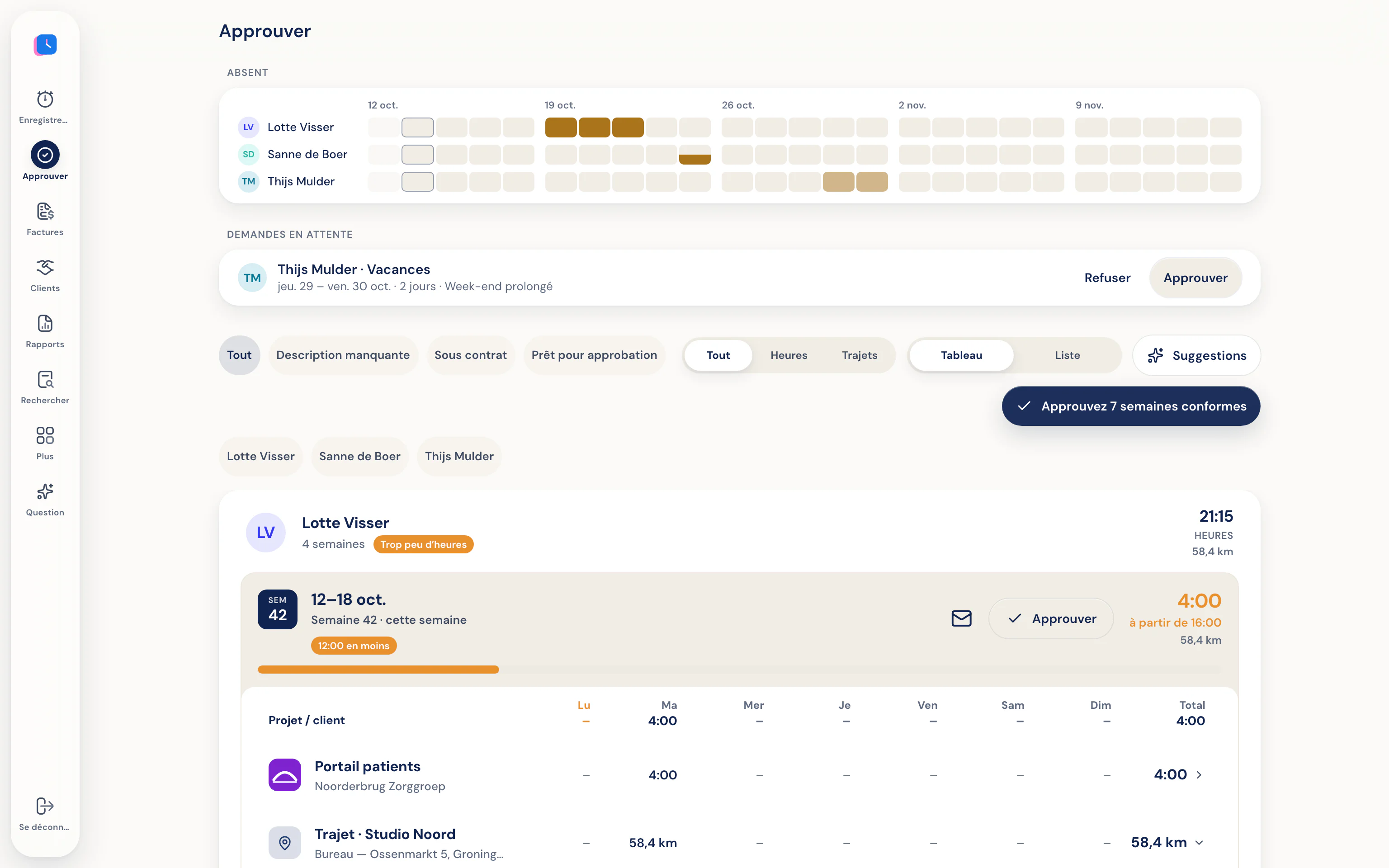Refuse Thijs Mulder's vacation request
The width and height of the screenshot is (1389, 868).
coord(1107,278)
